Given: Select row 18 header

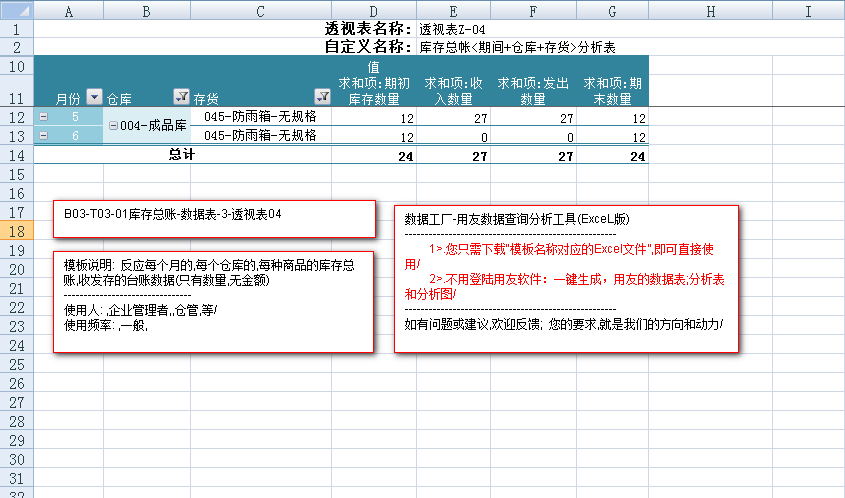Looking at the screenshot, I should click(17, 231).
